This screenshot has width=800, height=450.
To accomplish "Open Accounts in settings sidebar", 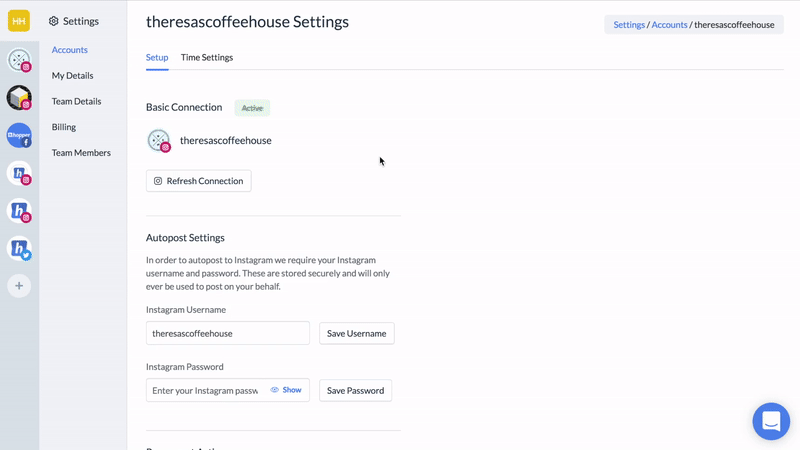I will (x=69, y=49).
